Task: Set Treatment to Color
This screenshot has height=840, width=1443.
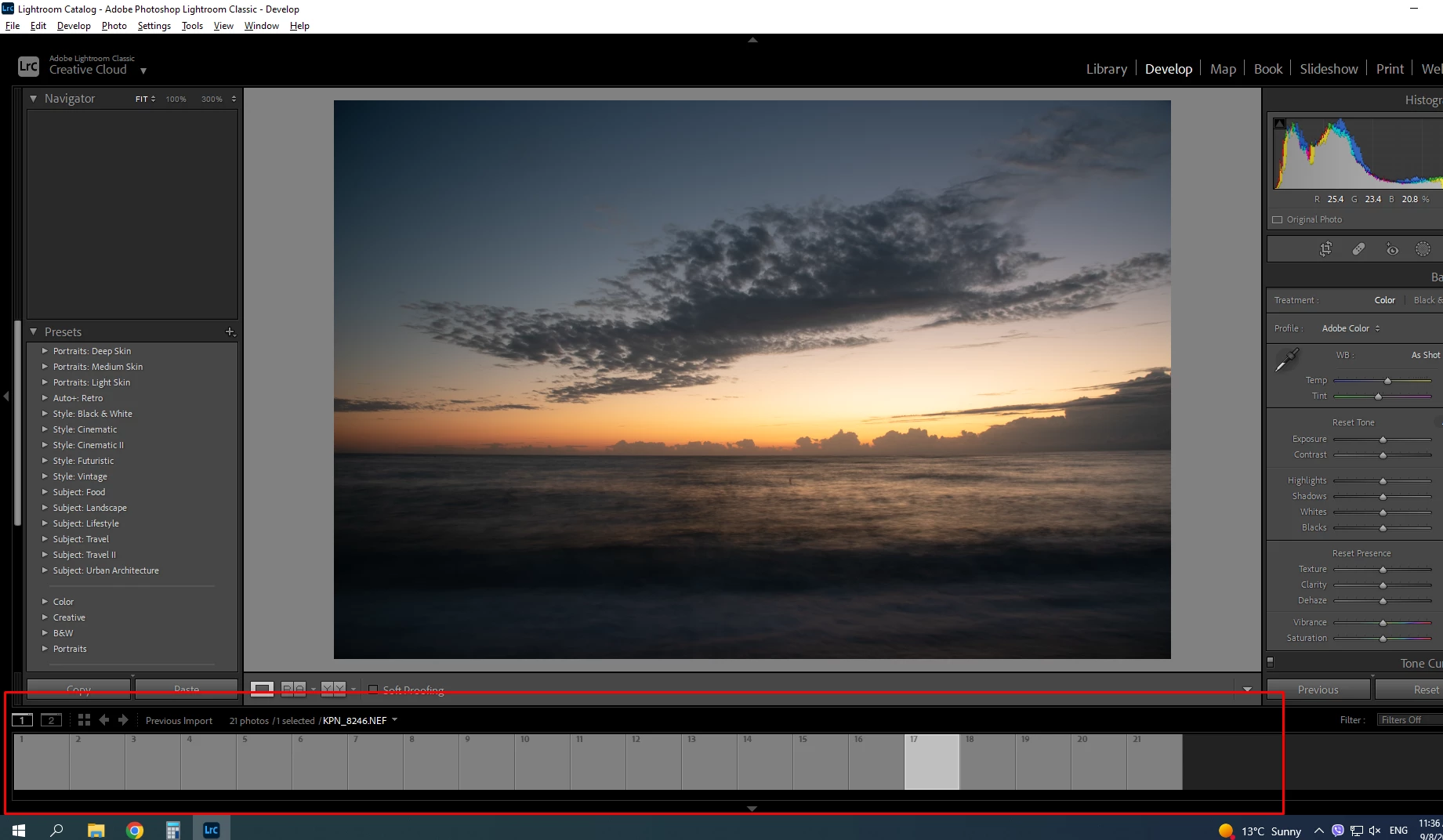Action: [1384, 300]
